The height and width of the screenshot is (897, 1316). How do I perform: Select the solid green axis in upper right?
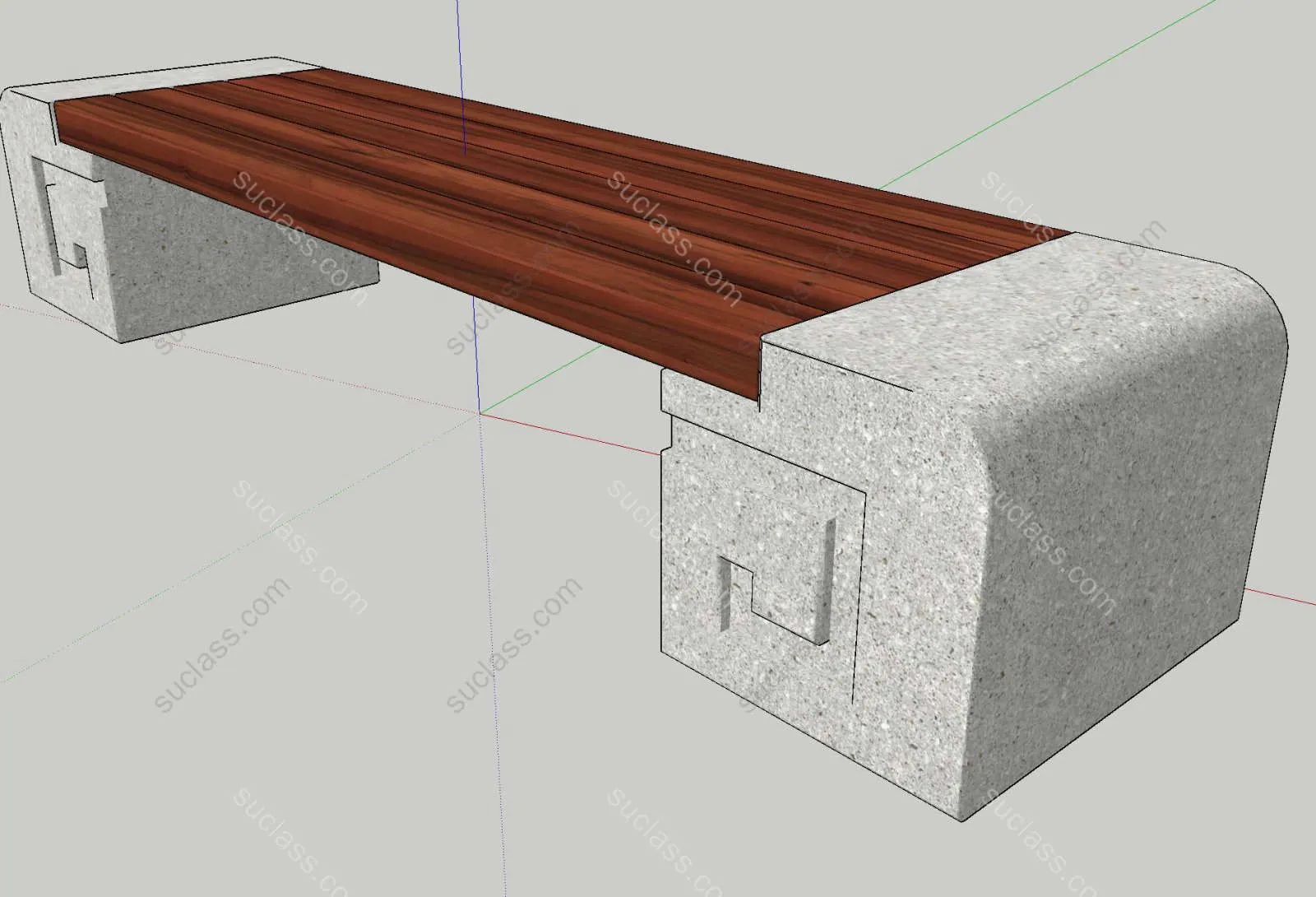point(1069,91)
